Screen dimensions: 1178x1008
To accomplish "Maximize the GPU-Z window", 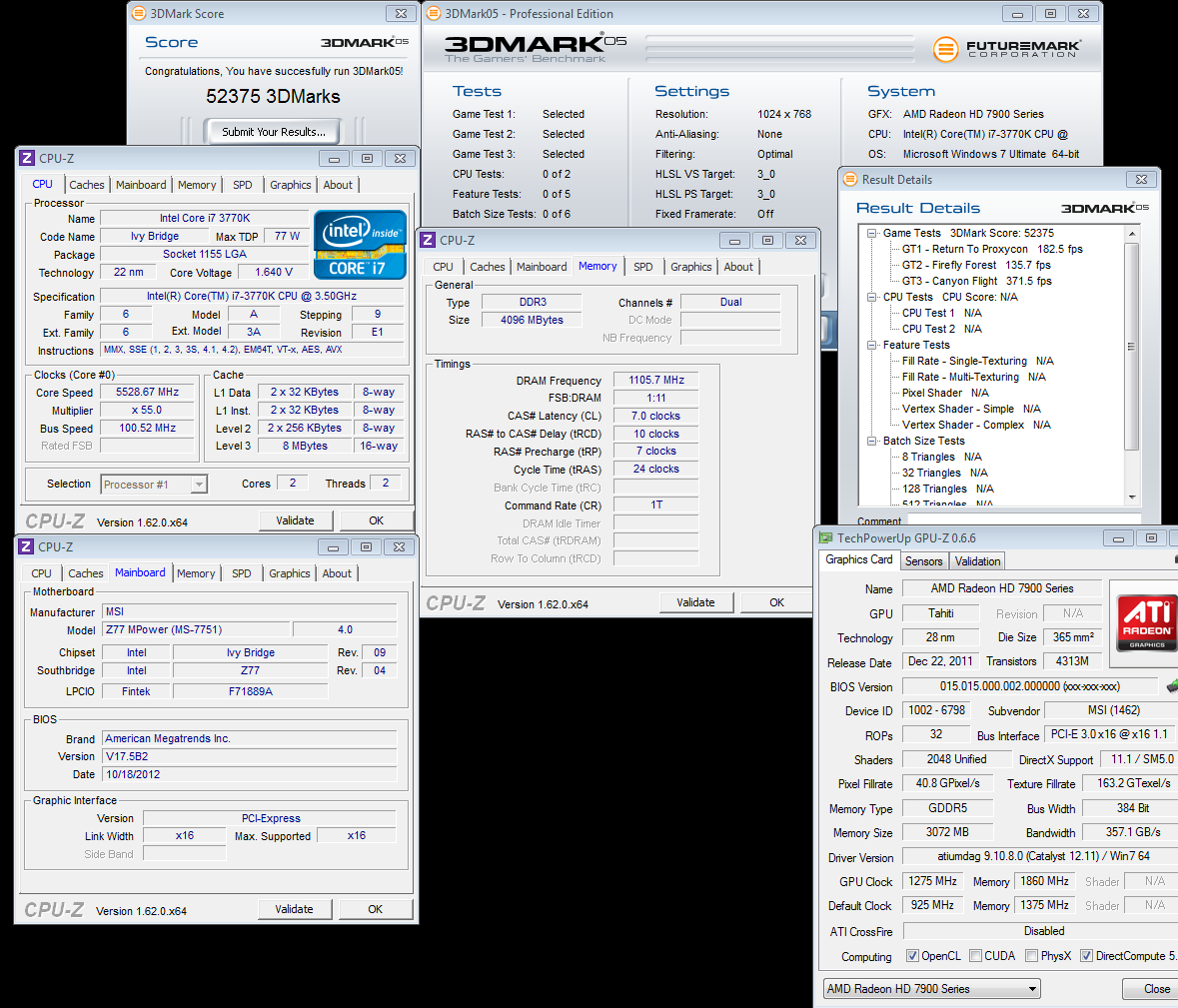I will click(x=1151, y=537).
